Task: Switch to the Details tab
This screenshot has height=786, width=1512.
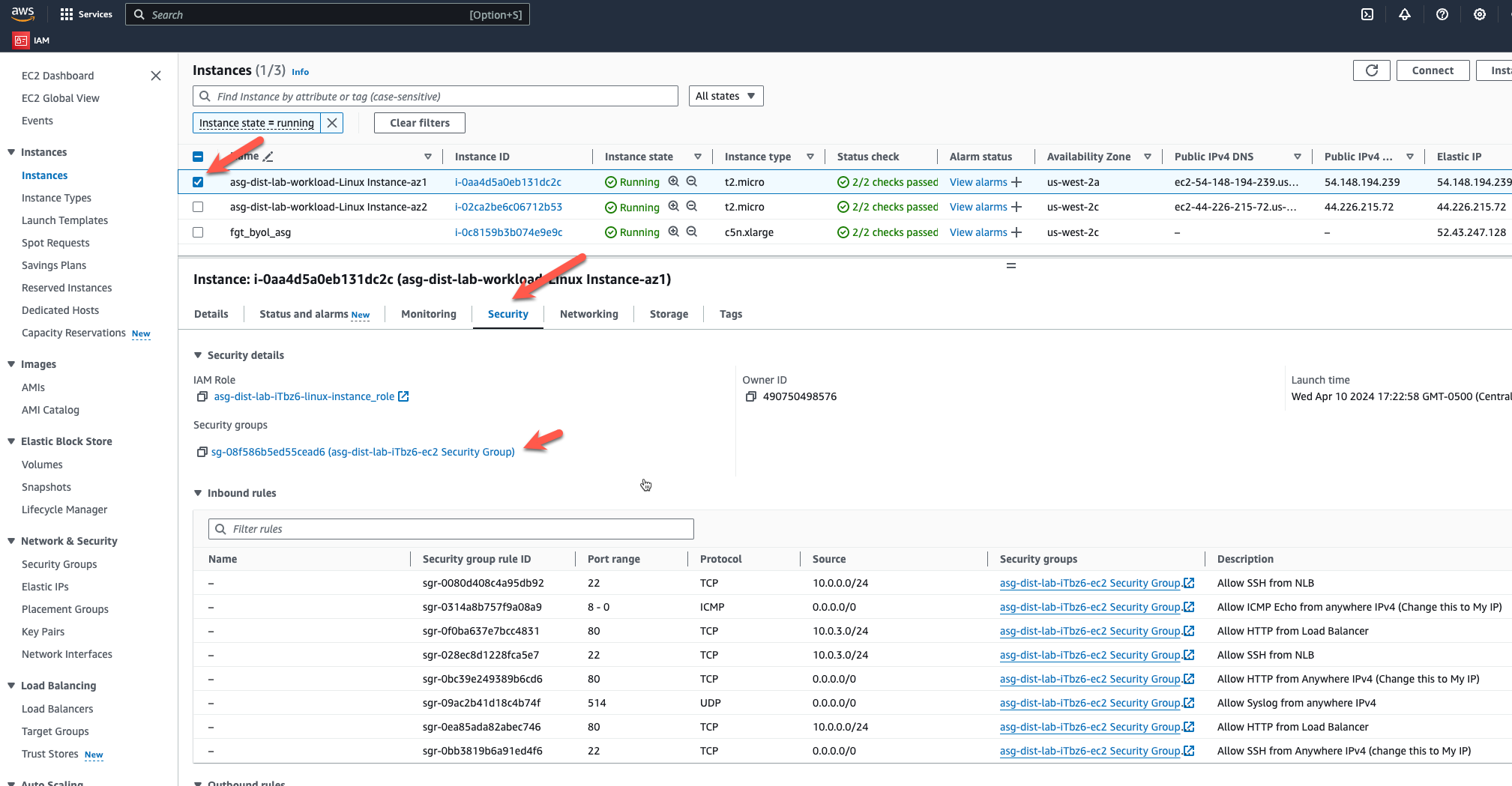Action: click(211, 314)
